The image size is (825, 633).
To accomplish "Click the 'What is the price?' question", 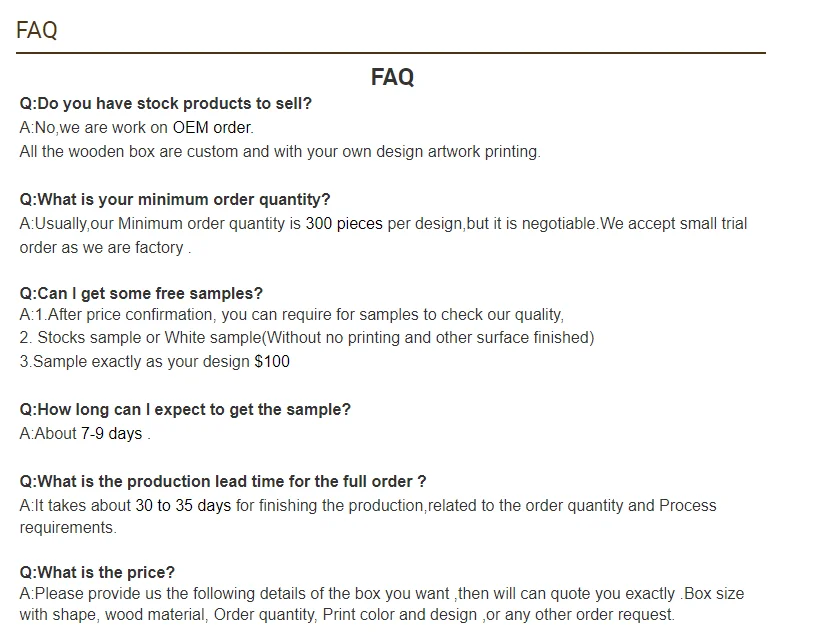I will pyautogui.click(x=97, y=572).
